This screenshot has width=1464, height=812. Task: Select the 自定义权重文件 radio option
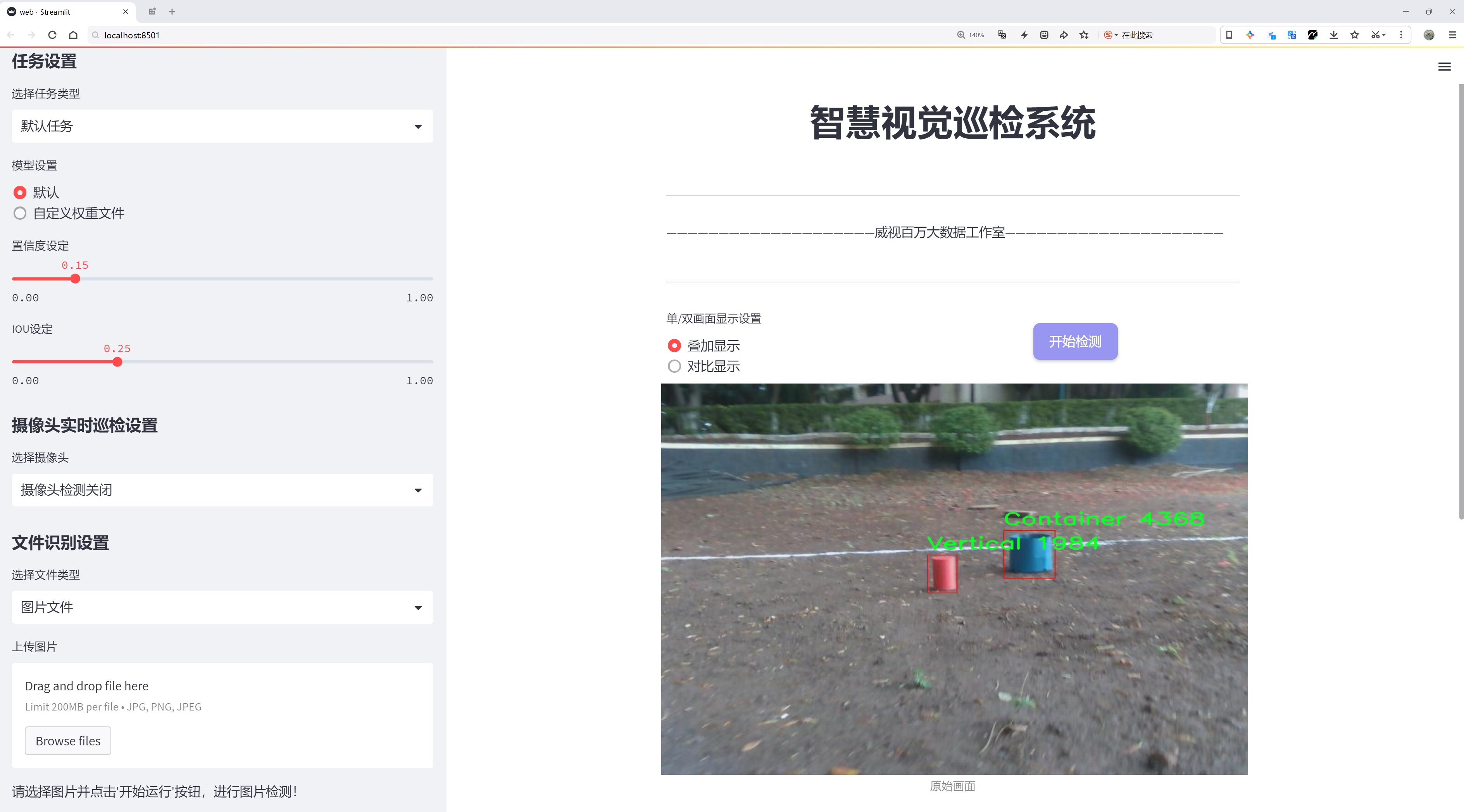tap(20, 213)
